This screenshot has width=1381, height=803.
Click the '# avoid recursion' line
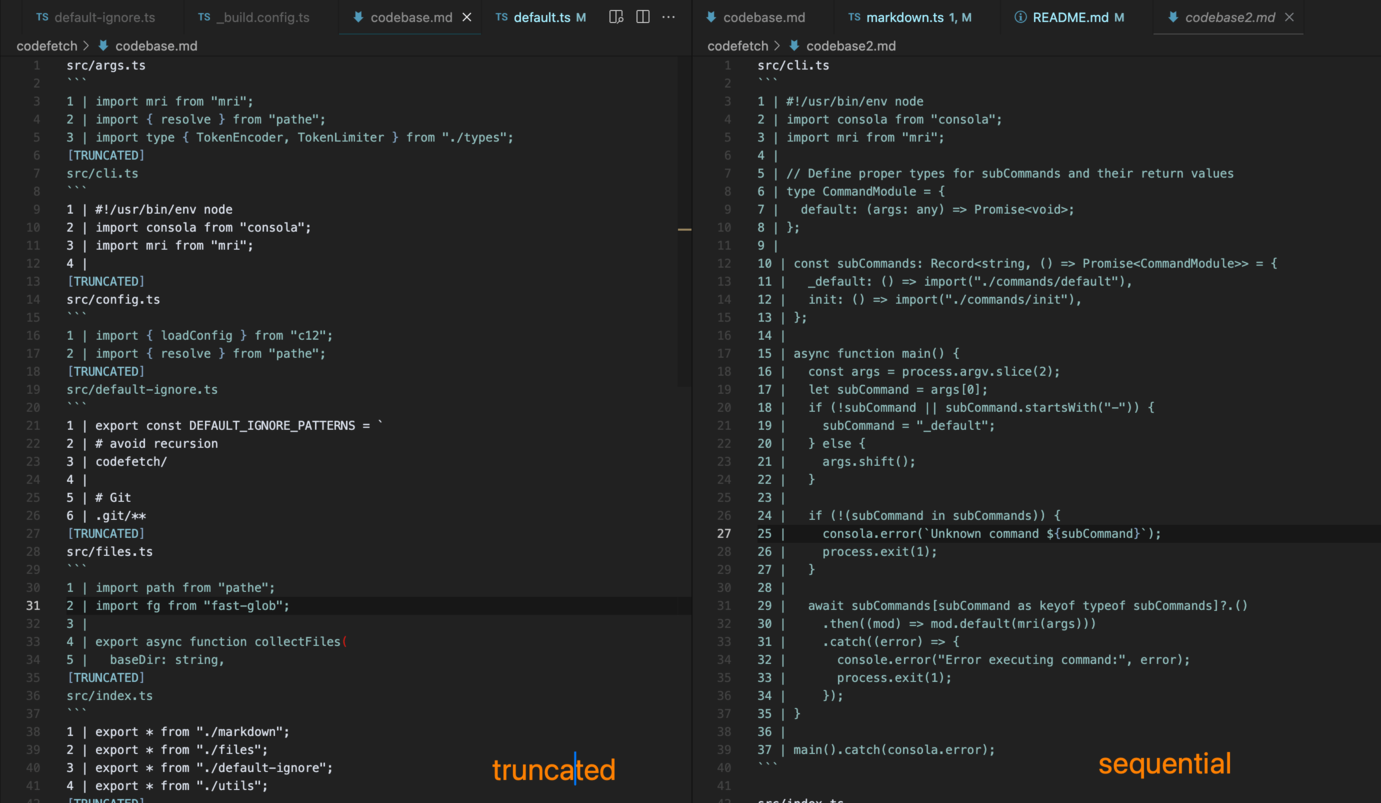pyautogui.click(x=142, y=443)
